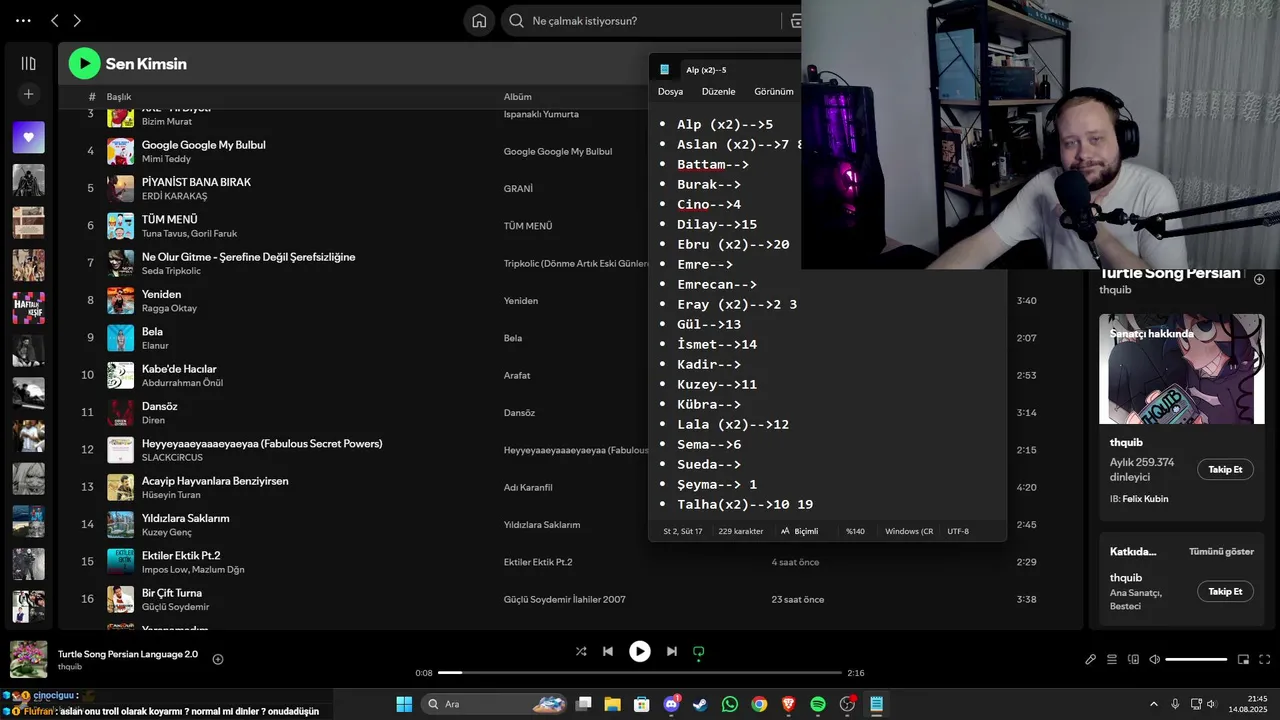Open artist link 'Diren'
This screenshot has width=1280, height=720.
[x=153, y=420]
